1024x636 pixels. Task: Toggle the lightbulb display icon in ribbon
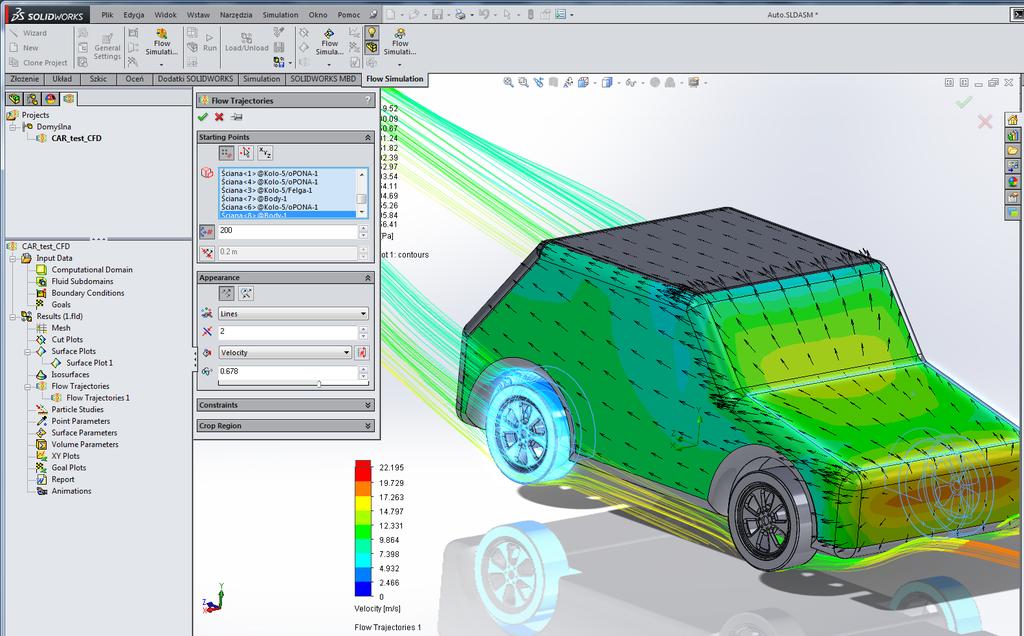pos(372,33)
